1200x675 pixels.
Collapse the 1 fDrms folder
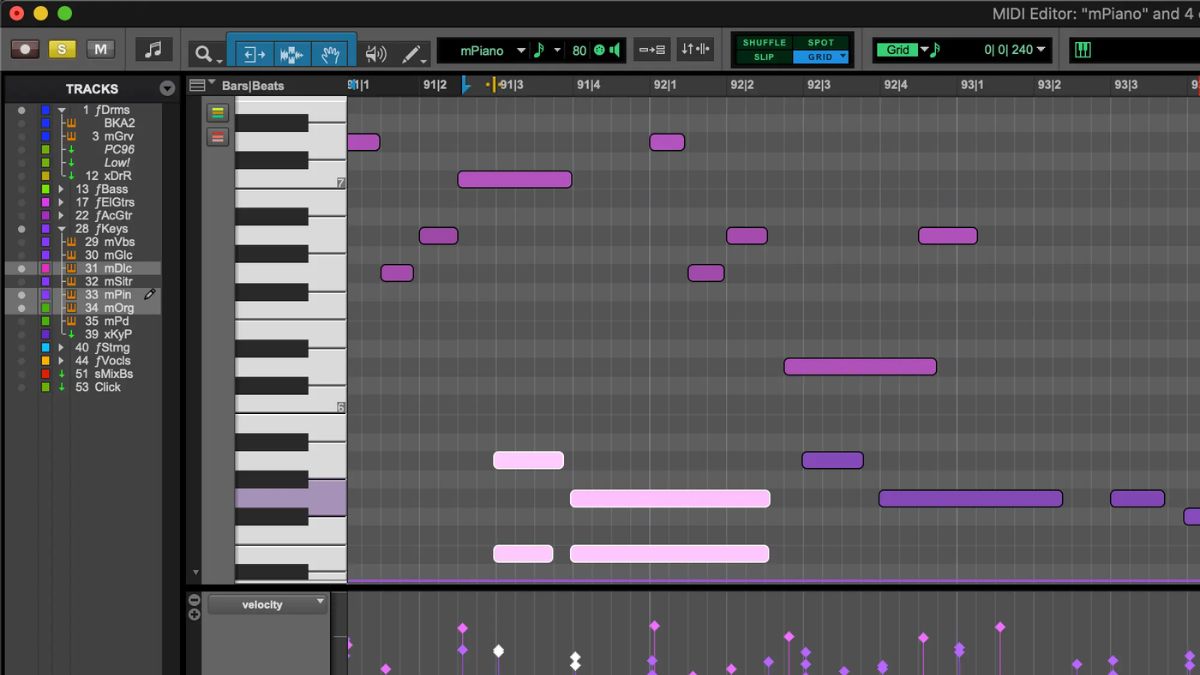tap(62, 110)
